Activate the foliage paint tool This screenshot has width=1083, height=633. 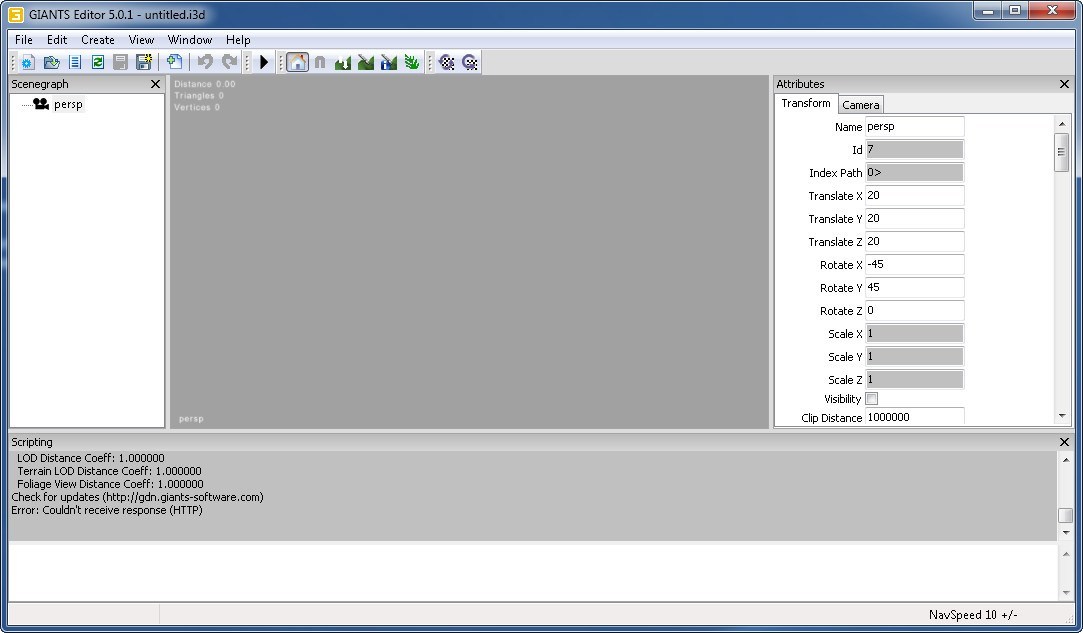411,62
